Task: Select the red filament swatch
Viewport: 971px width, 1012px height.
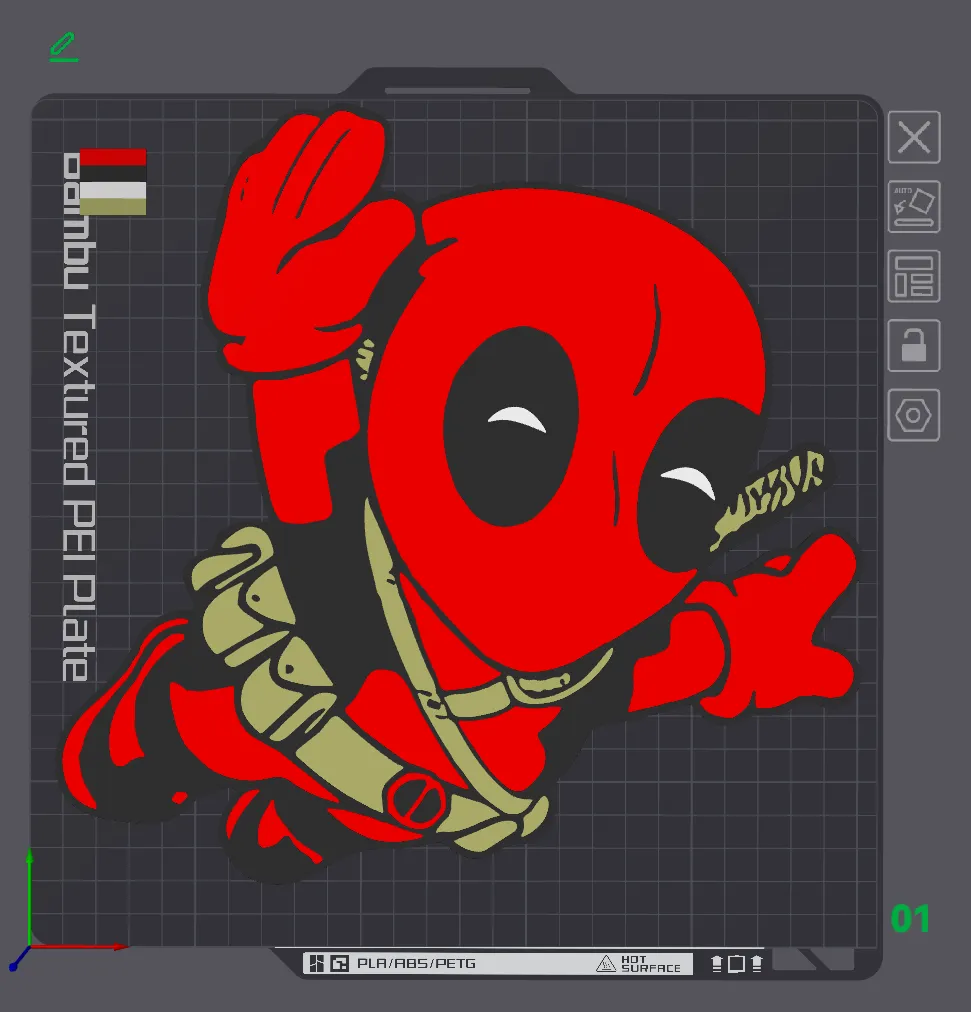Action: 115,156
